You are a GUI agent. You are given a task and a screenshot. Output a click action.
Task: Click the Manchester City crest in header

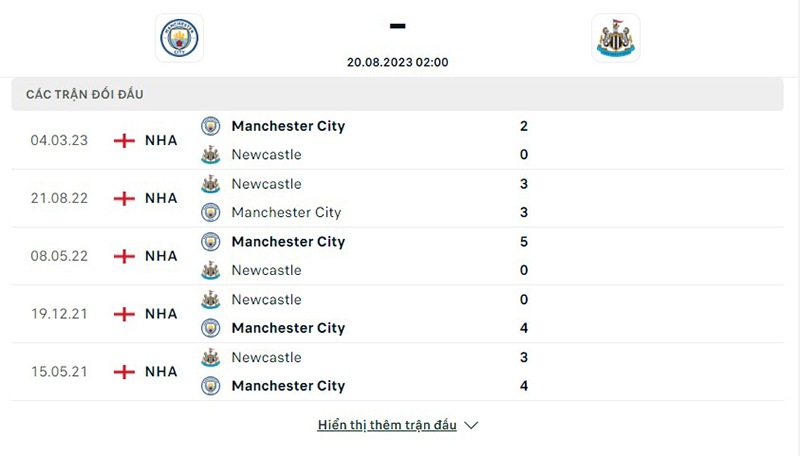pos(180,38)
